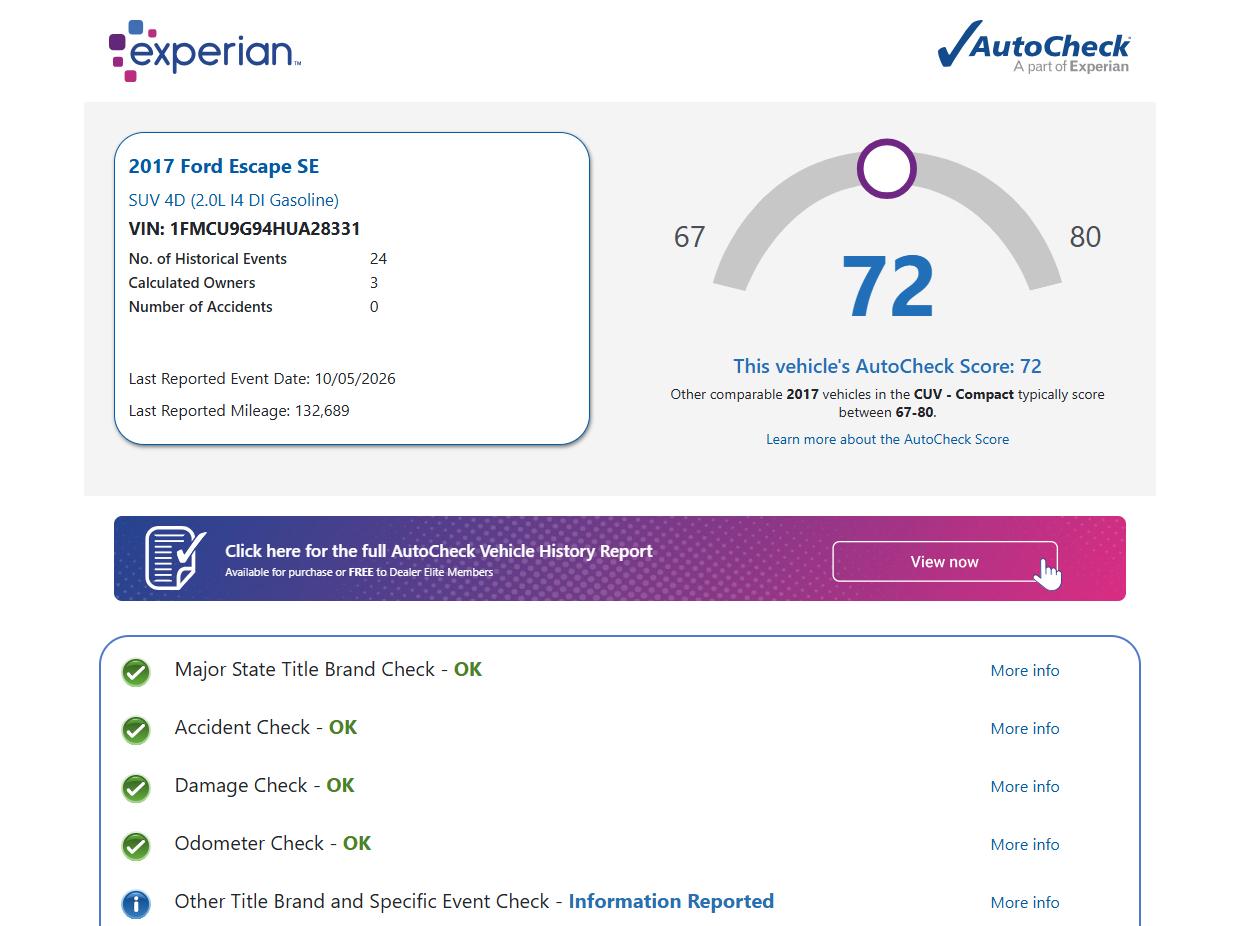Click the VIN 1FMCU9G94HUA28331 text
The width and height of the screenshot is (1233, 926).
(x=245, y=229)
